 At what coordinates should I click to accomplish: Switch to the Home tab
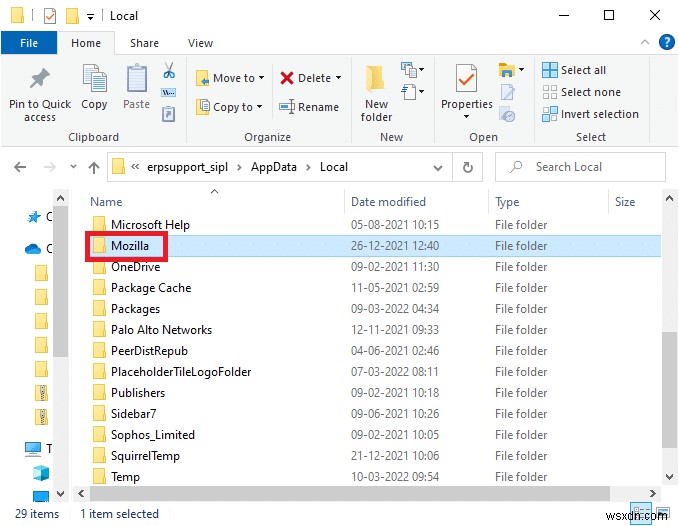click(x=86, y=43)
